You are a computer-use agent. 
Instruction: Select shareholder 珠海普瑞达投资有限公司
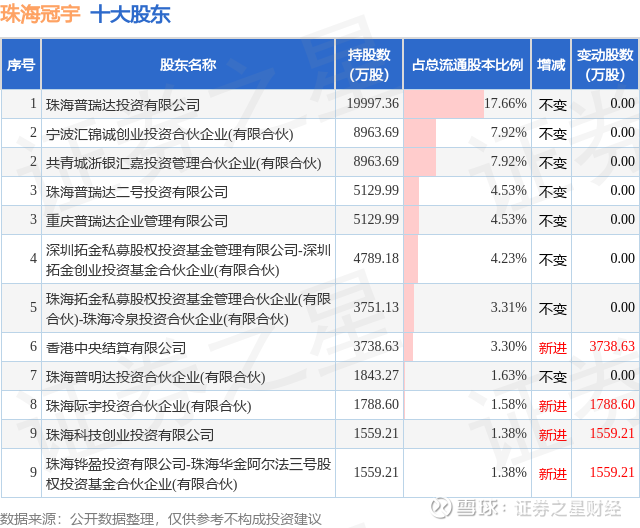(x=123, y=105)
